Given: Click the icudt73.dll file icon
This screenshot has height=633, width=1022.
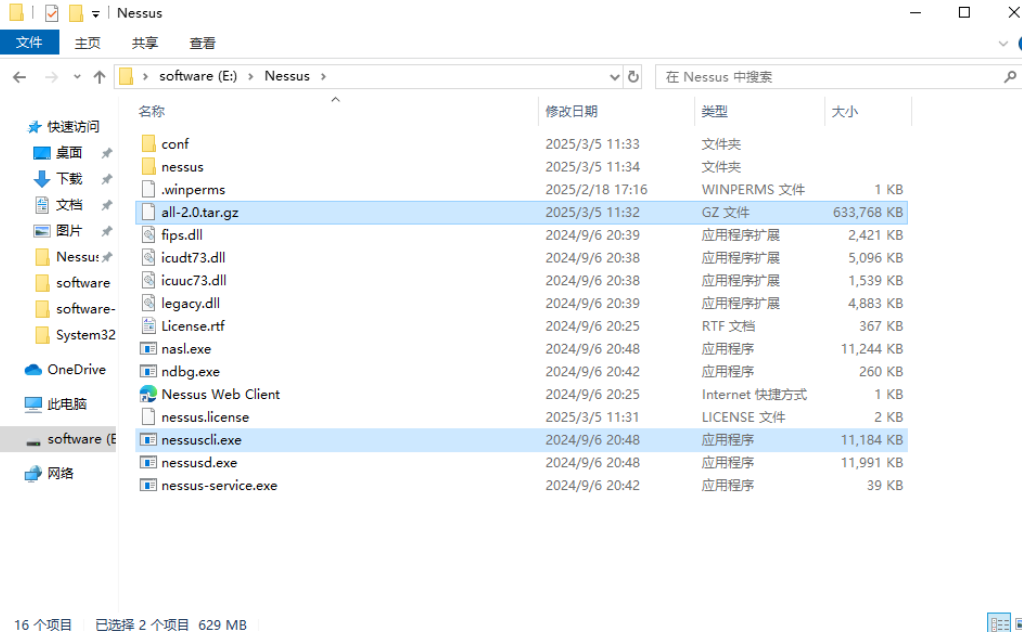Looking at the screenshot, I should [x=149, y=258].
